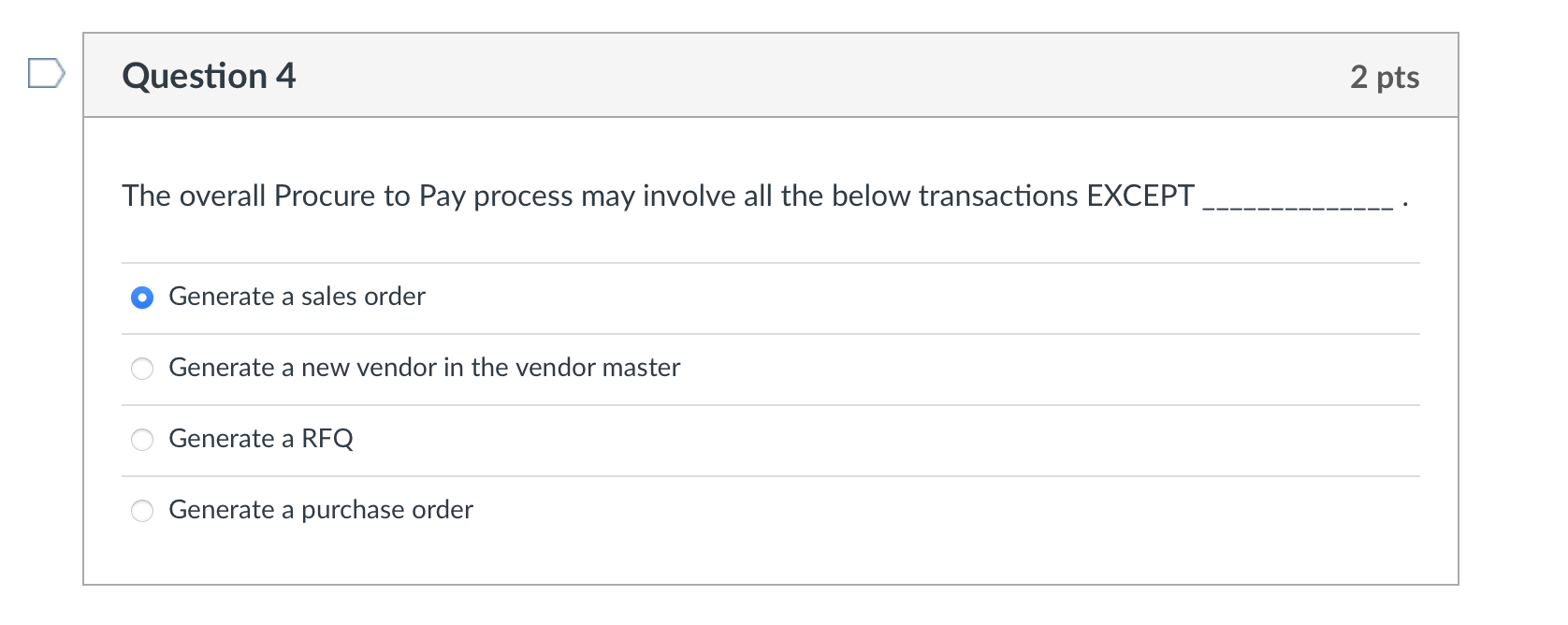Click the "Generate a sales order" answer label
The height and width of the screenshot is (625, 1568).
(x=297, y=297)
